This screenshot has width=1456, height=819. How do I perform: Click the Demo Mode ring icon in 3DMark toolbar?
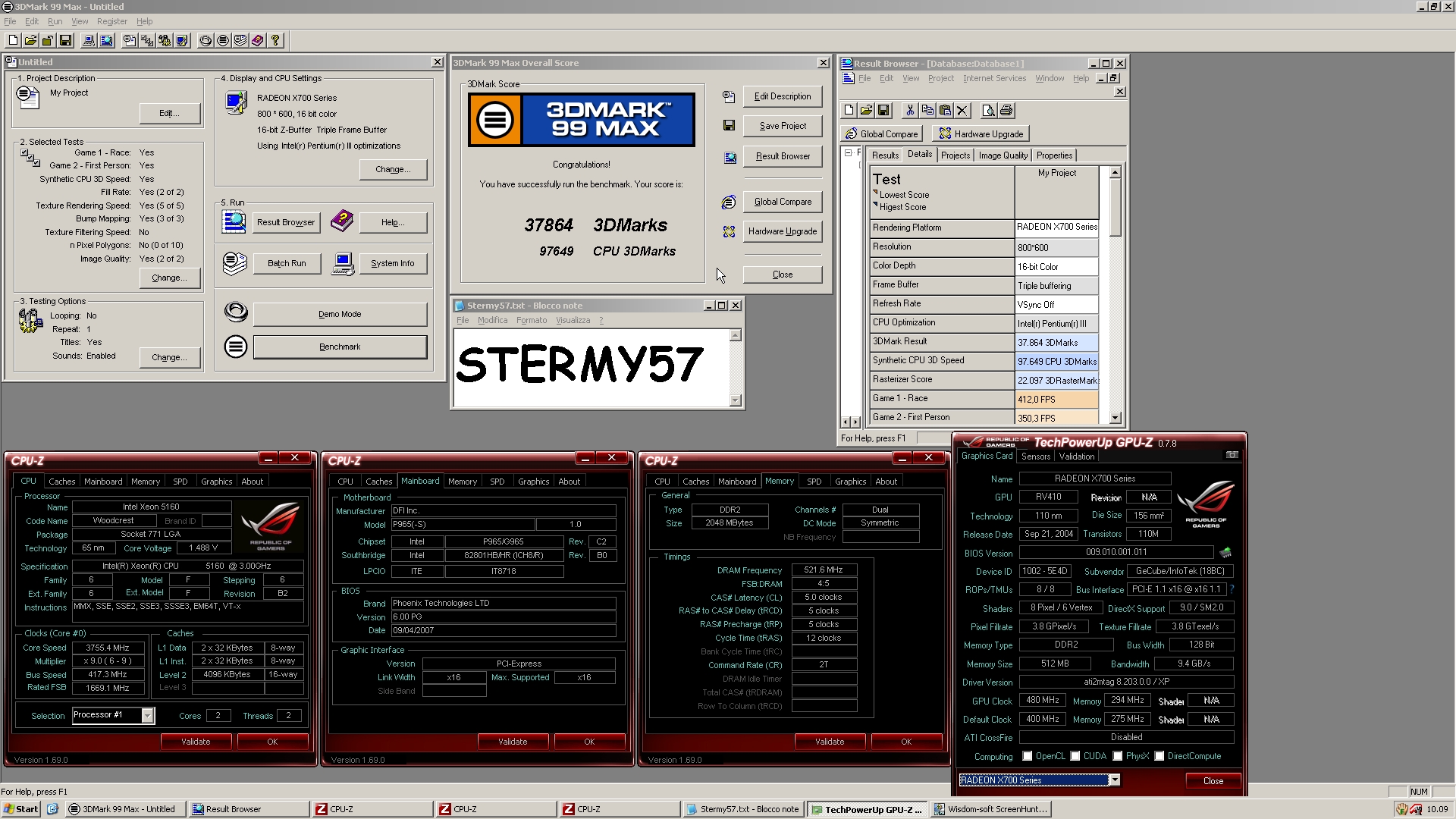tap(206, 41)
